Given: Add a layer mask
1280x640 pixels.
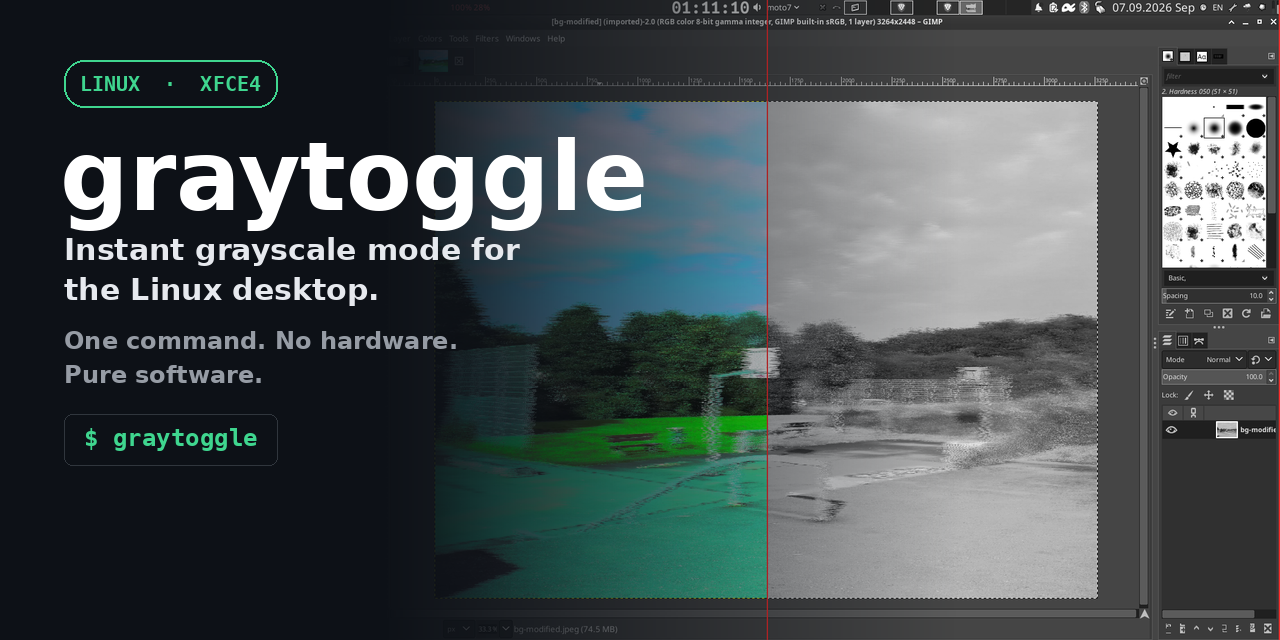Looking at the screenshot, I should pos(1252,628).
